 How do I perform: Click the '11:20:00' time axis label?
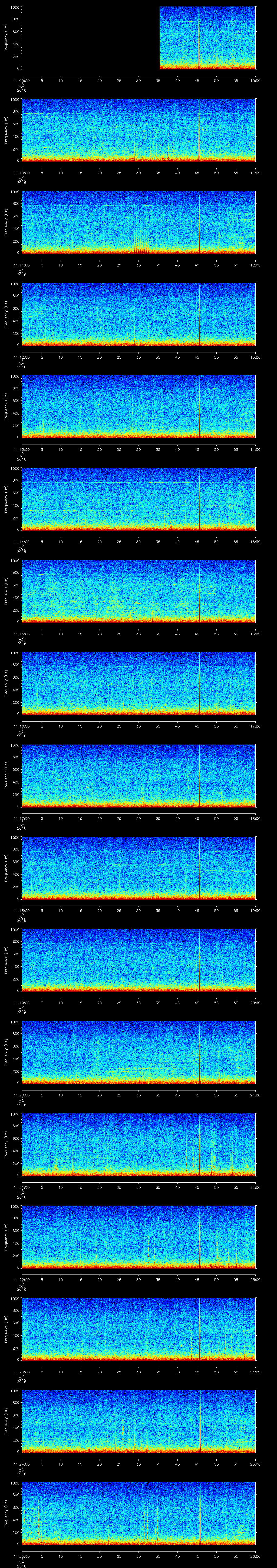(x=22, y=1095)
